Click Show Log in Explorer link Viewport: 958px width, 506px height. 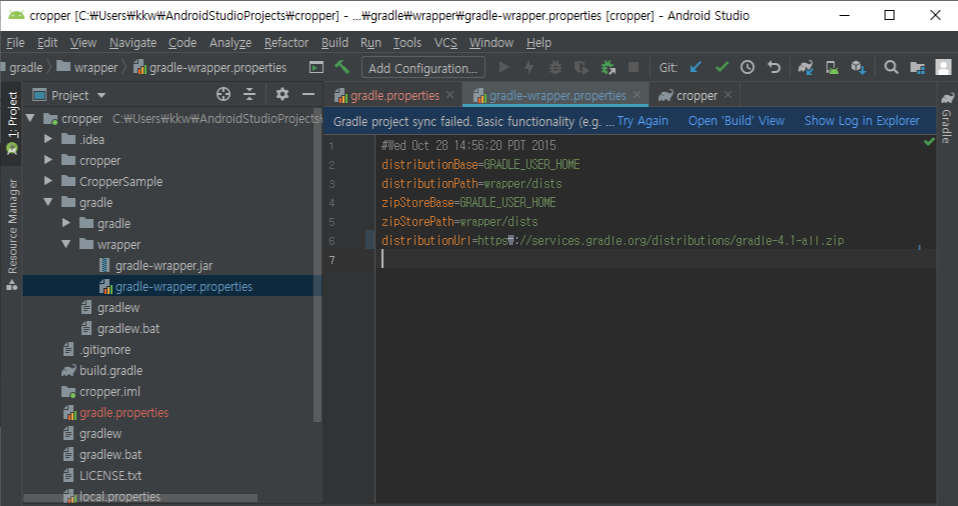[861, 121]
